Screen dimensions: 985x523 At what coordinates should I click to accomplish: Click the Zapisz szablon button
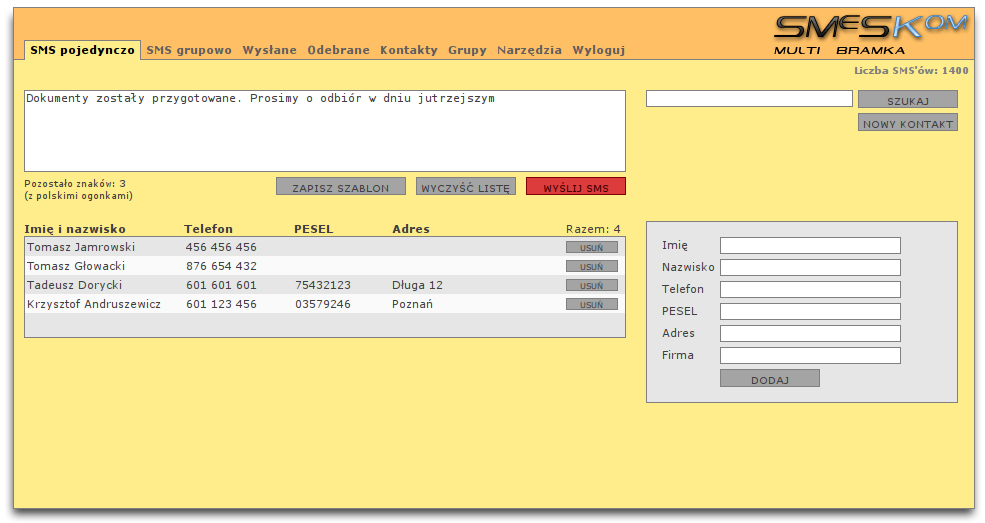[340, 187]
